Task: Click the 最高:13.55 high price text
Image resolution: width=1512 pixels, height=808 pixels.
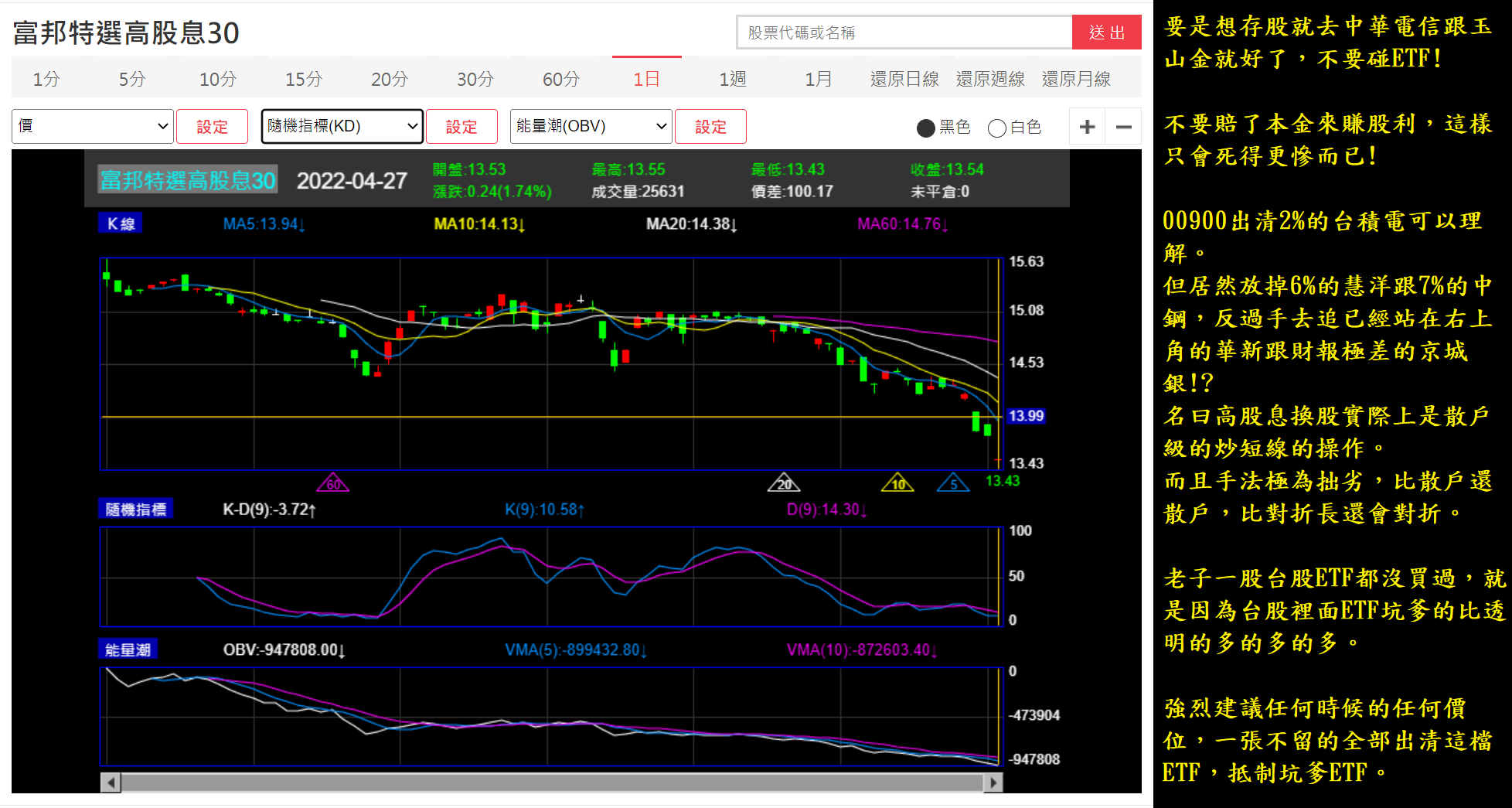Action: (628, 169)
